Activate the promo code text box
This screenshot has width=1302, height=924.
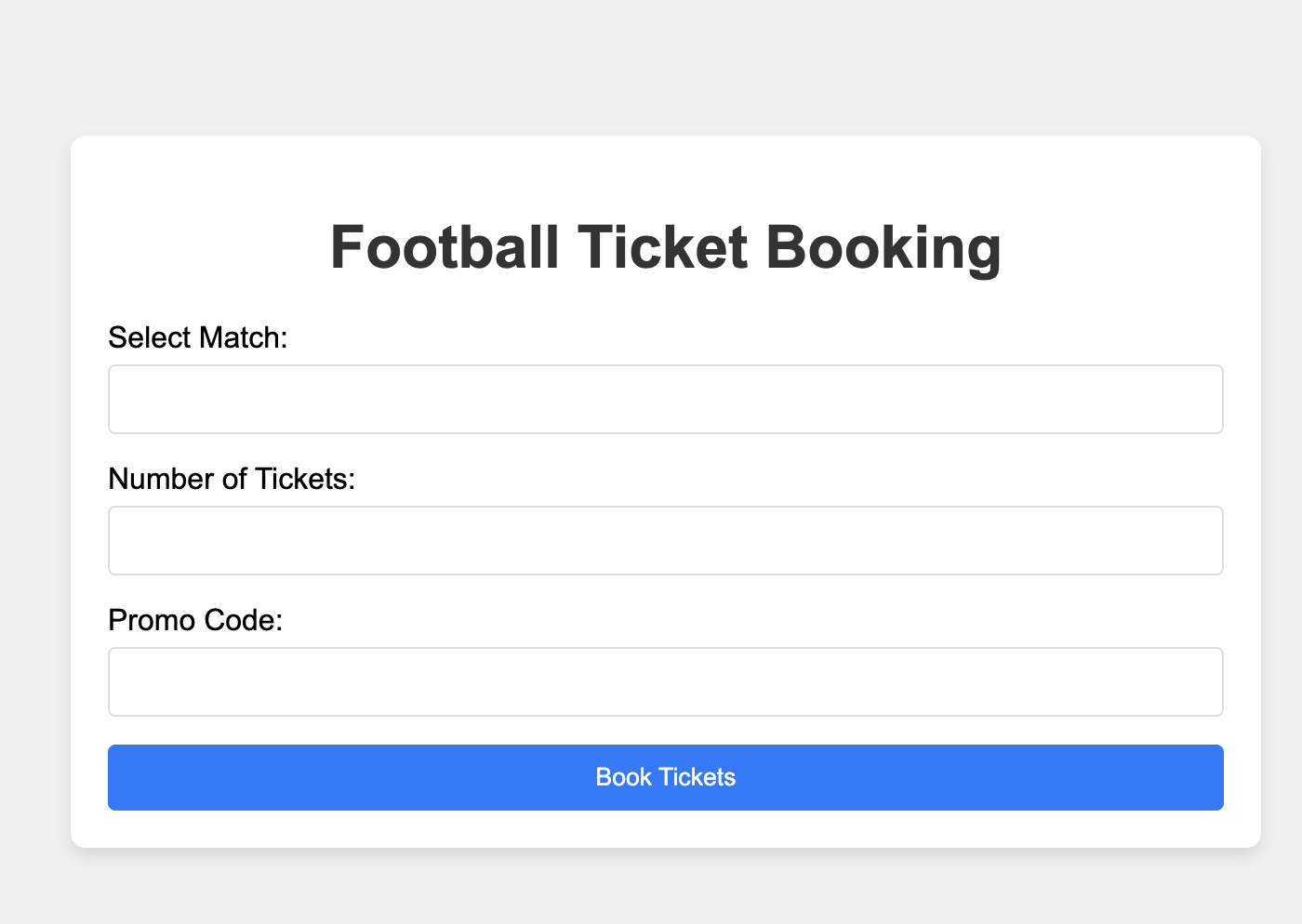pyautogui.click(x=665, y=681)
